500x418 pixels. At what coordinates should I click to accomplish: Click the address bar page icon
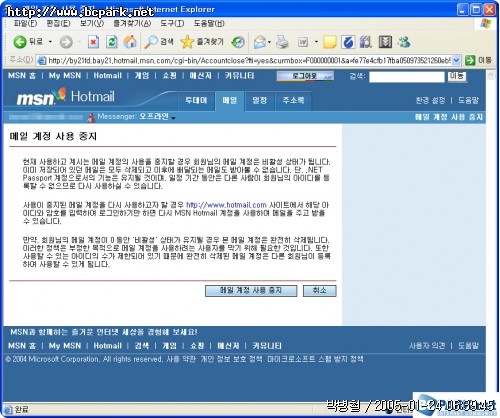42,60
